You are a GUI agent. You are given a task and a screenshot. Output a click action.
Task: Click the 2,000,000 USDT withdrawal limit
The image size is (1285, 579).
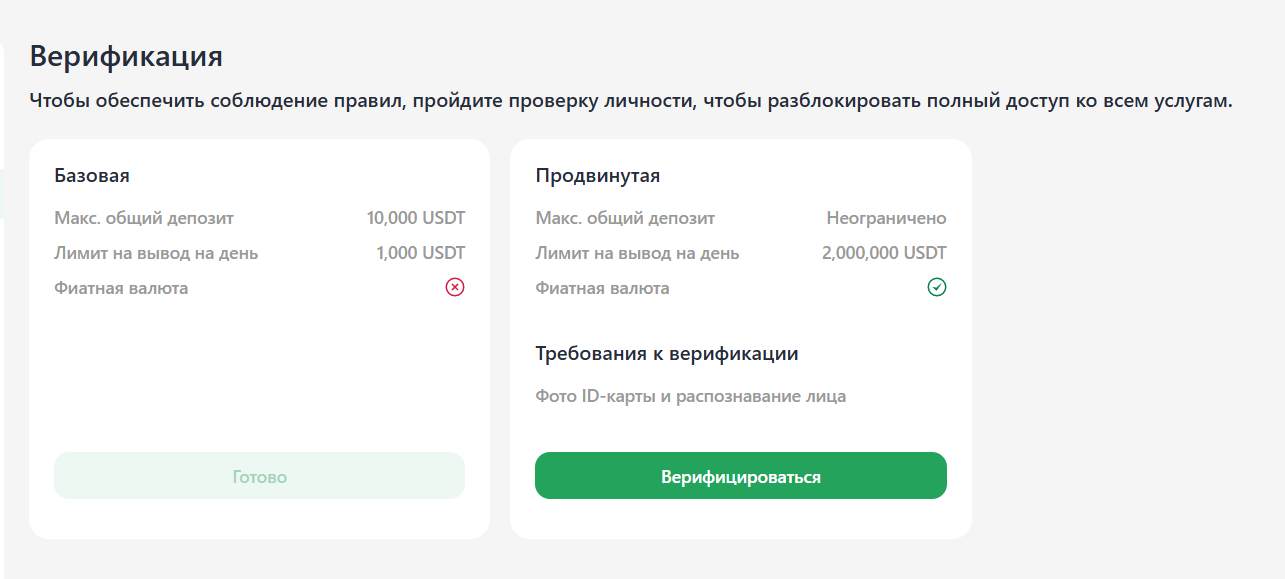point(884,253)
